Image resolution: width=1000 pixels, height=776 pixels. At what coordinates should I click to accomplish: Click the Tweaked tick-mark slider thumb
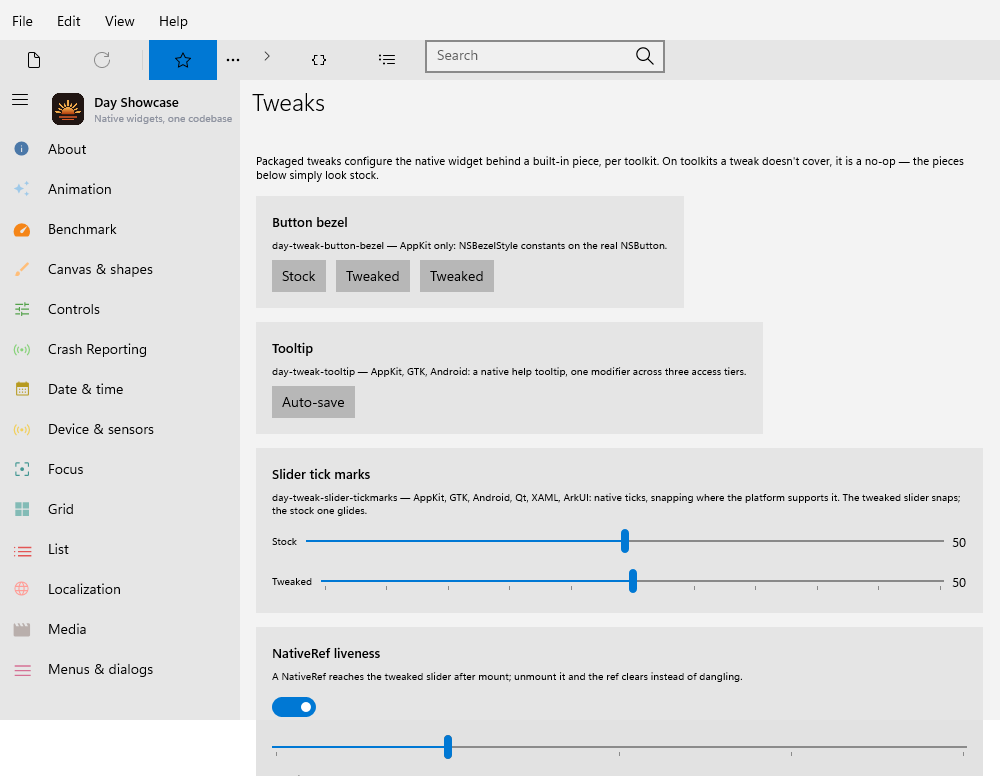633,581
